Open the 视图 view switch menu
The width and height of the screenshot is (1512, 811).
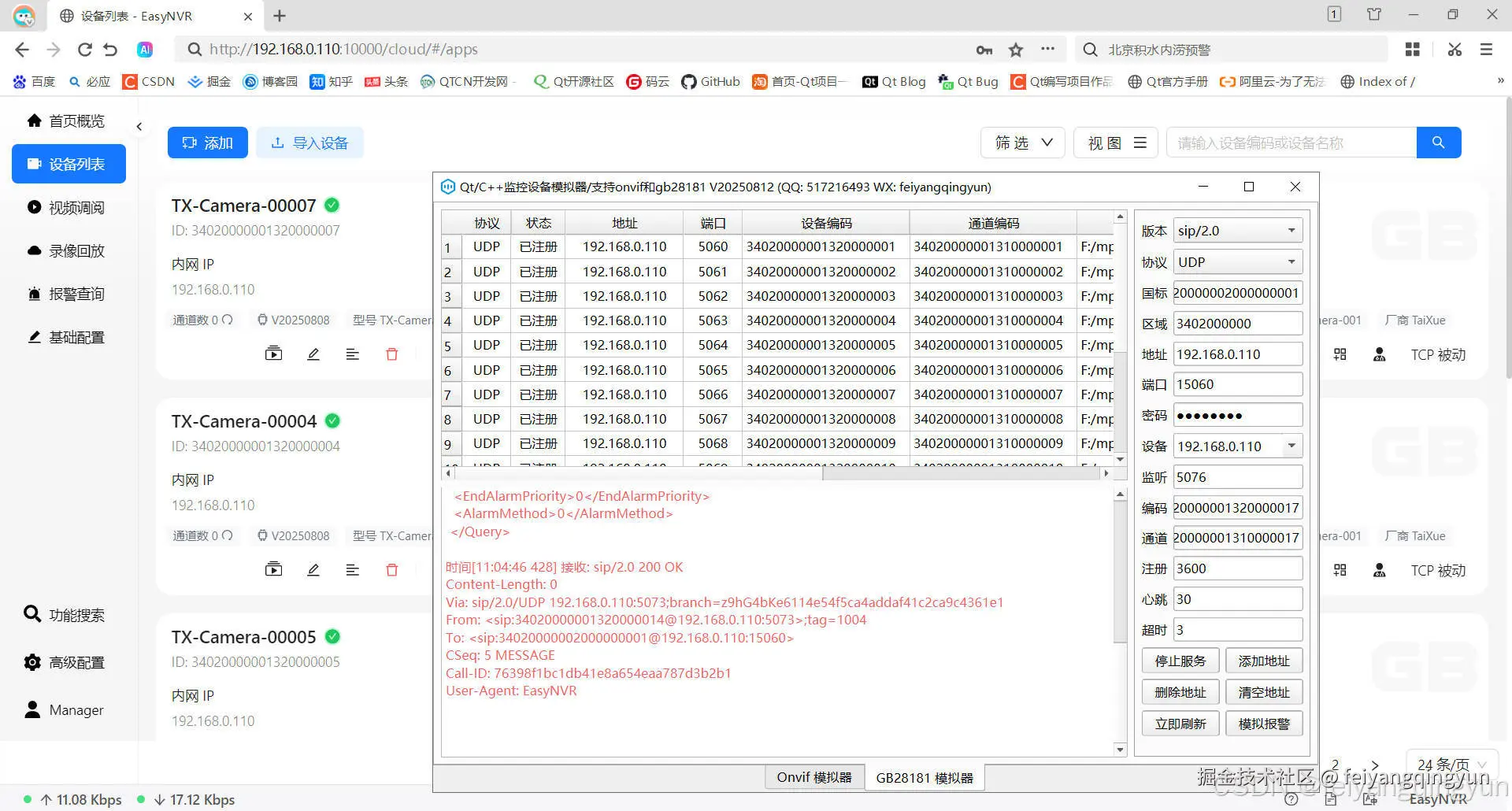[1116, 143]
